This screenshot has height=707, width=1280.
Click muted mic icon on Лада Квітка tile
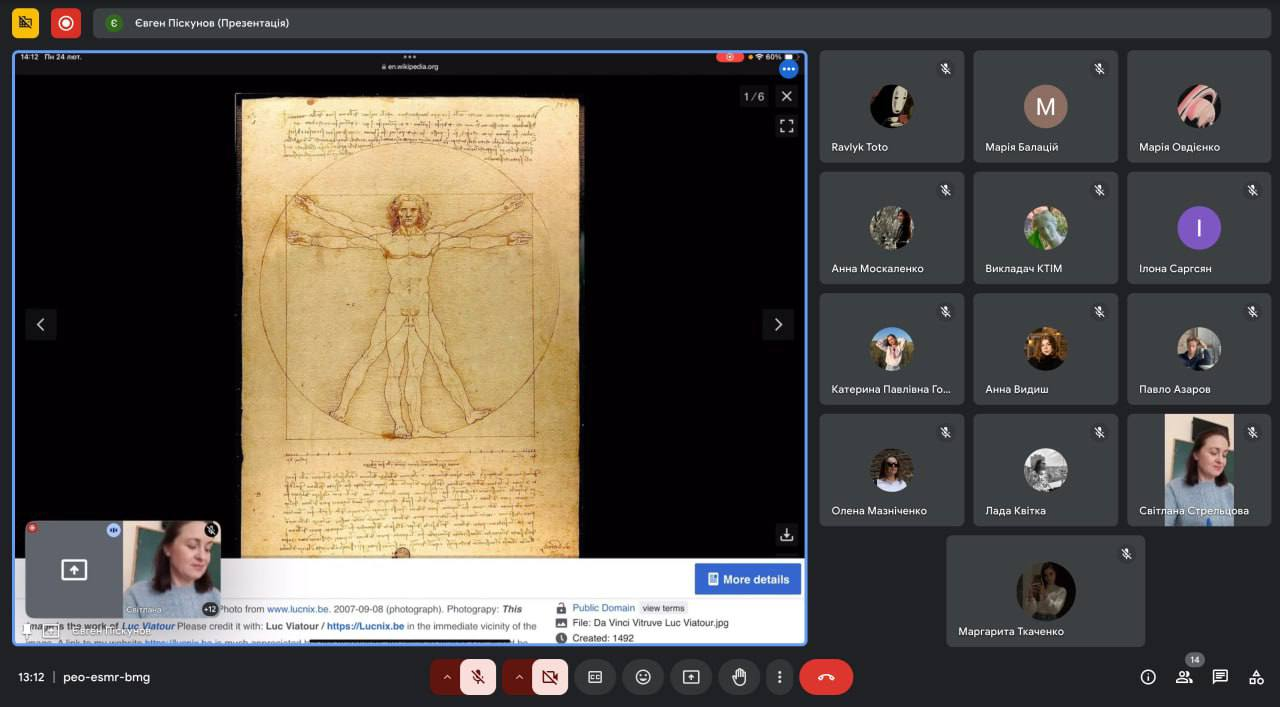point(1099,432)
